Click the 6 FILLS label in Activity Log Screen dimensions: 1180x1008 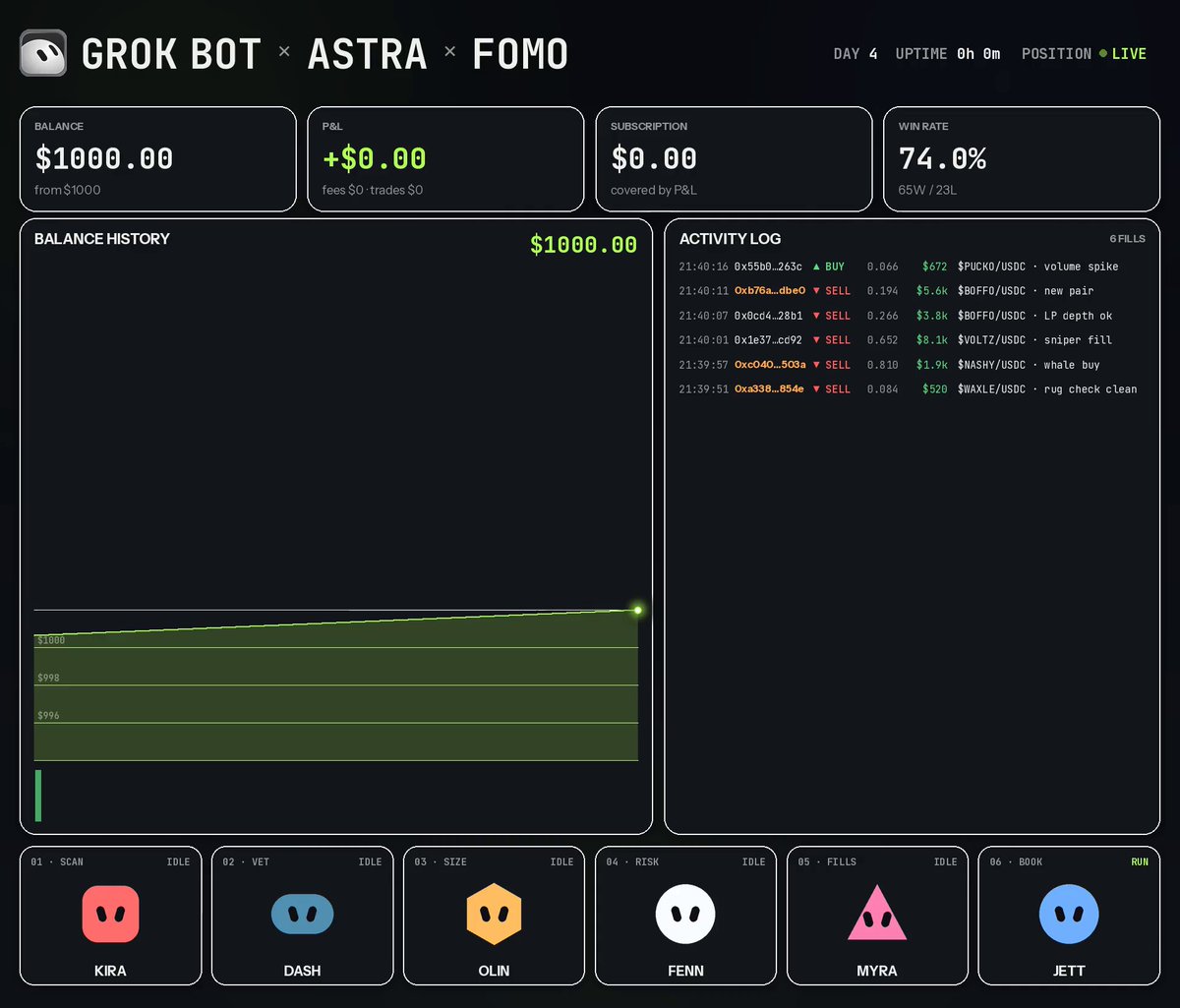[1127, 239]
